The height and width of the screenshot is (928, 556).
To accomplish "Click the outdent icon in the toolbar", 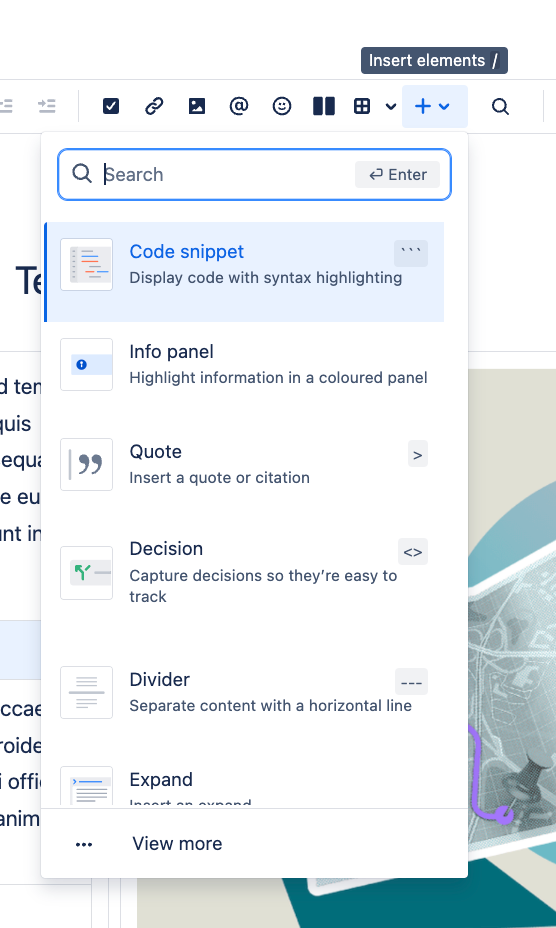I will click(x=5, y=106).
